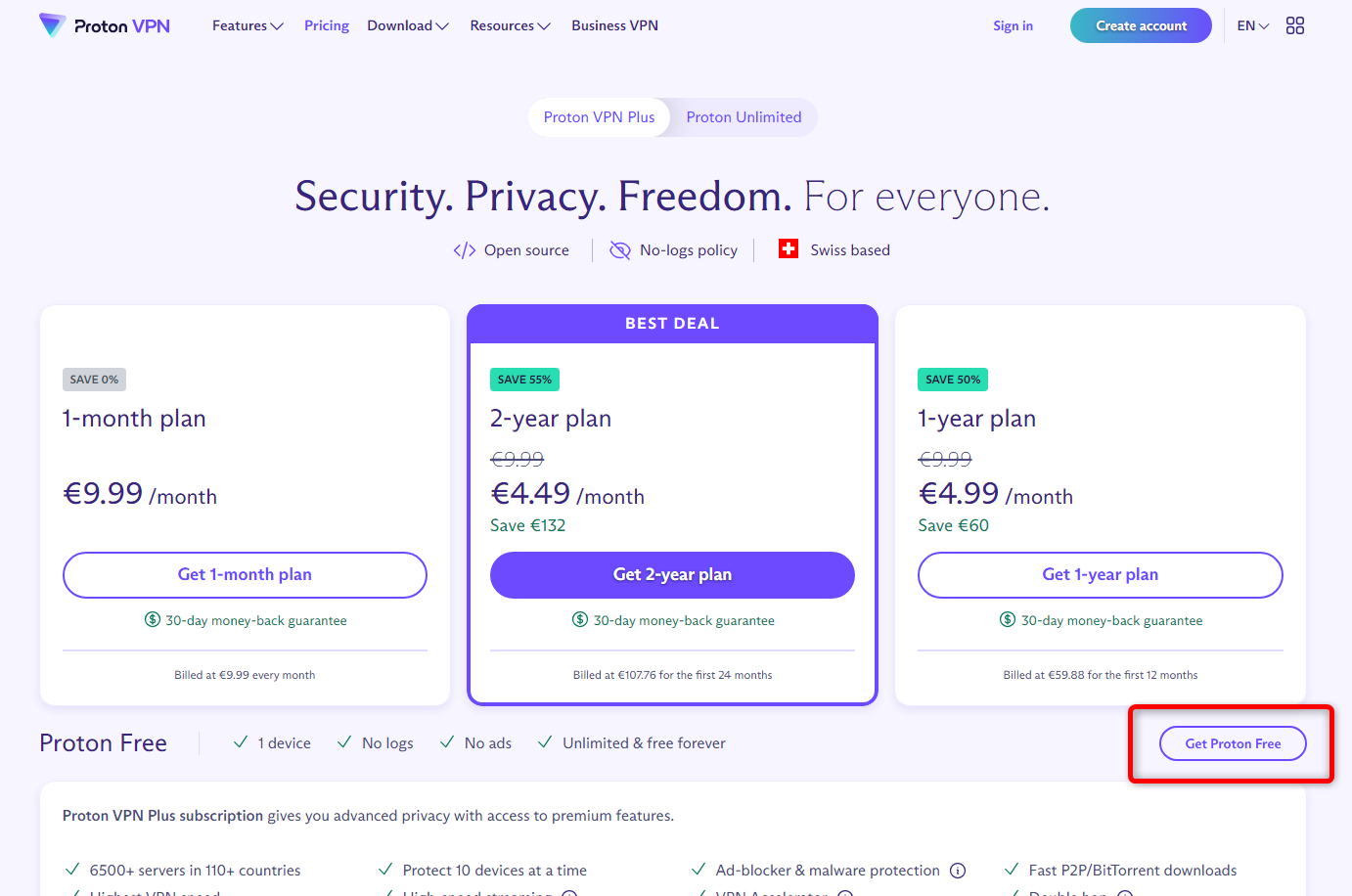This screenshot has width=1352, height=896.
Task: Click the 1 device checkmark
Action: coord(241,742)
